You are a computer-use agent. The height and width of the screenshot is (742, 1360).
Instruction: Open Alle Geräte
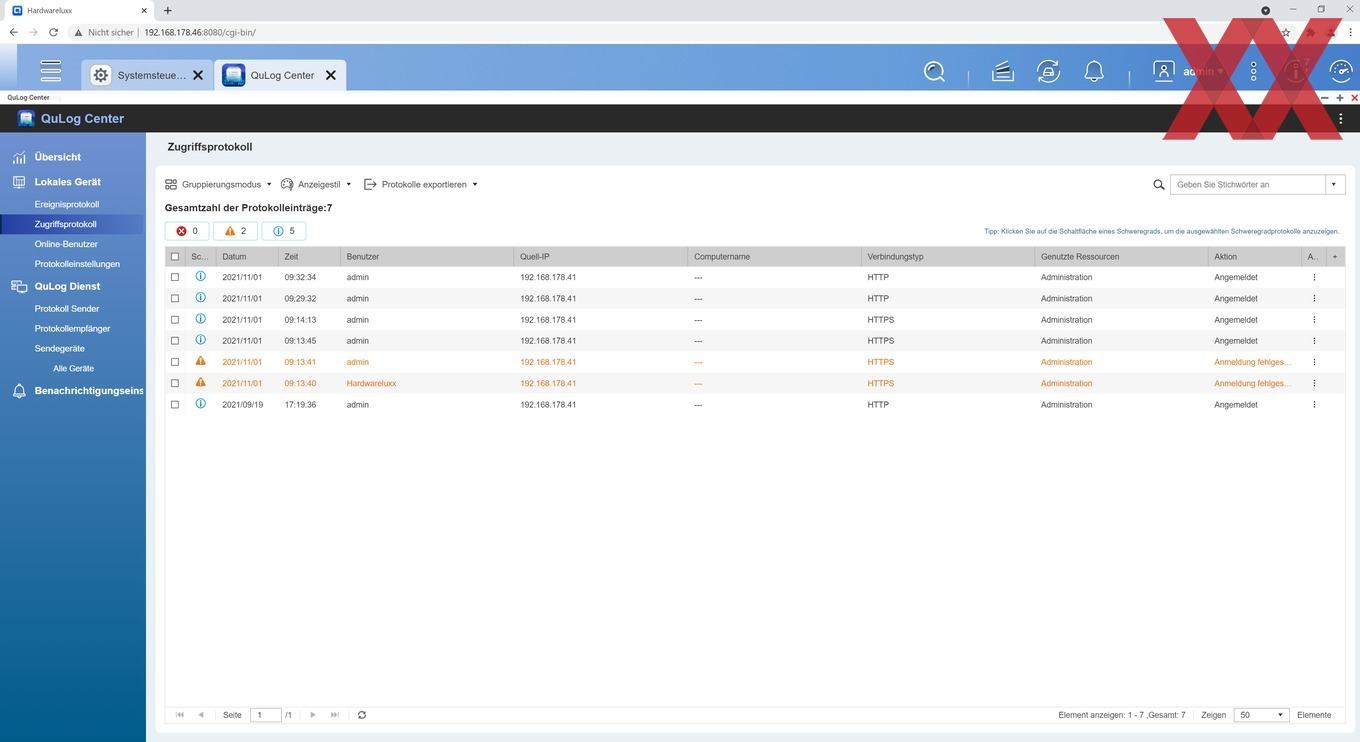[73, 369]
